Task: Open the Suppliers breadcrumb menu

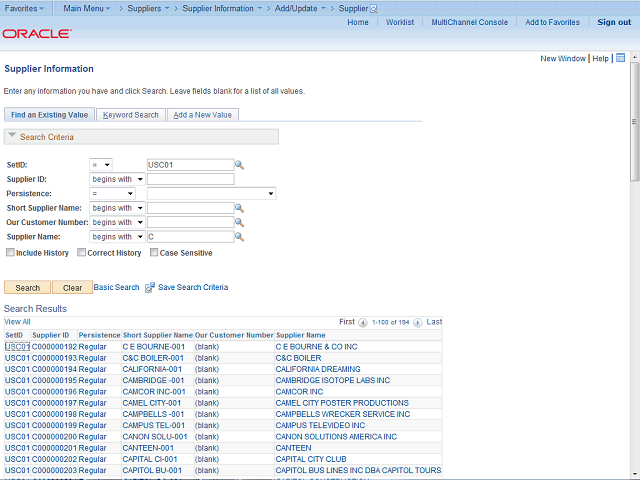Action: point(148,8)
